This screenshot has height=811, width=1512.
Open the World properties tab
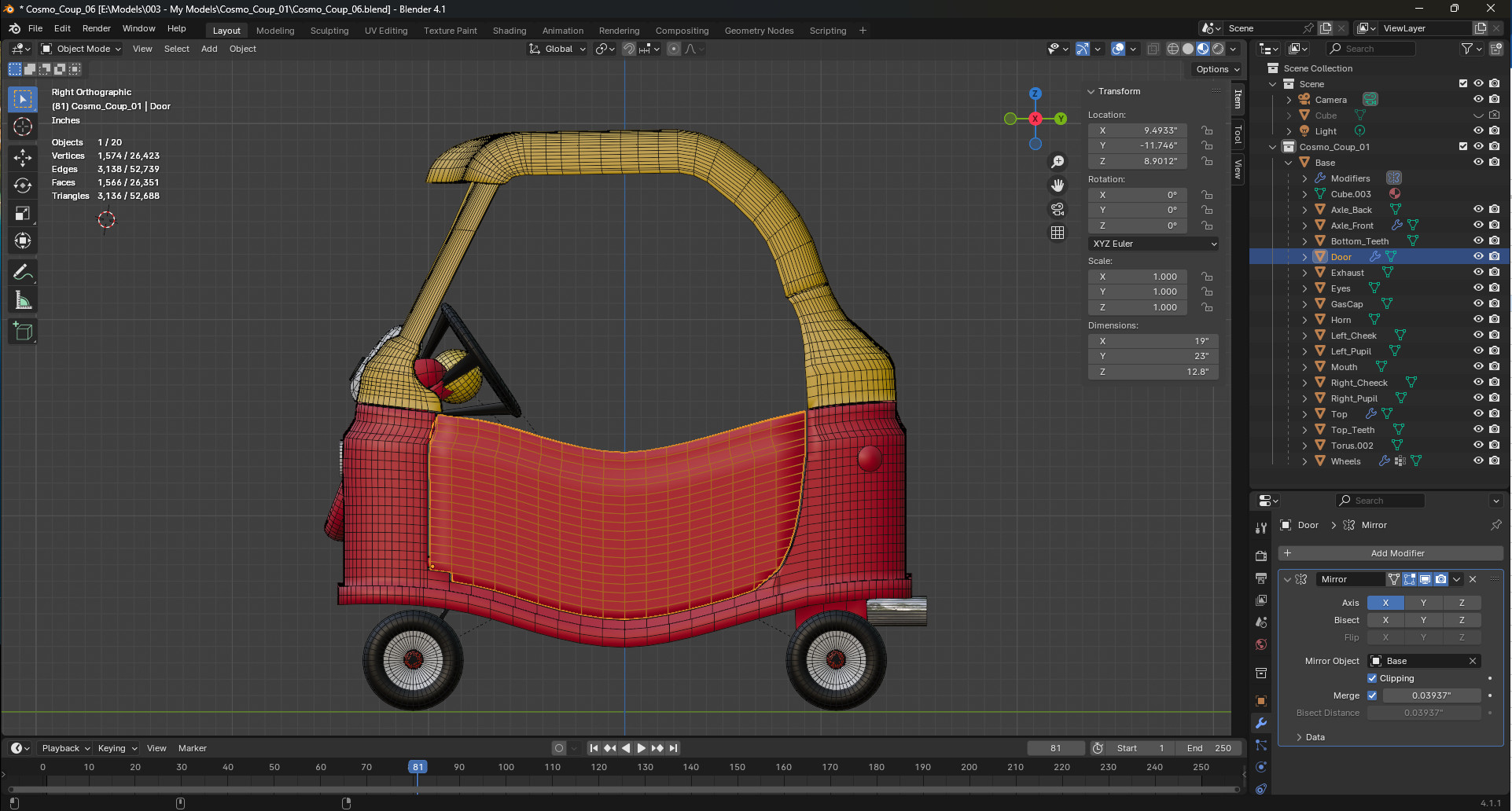[1261, 644]
